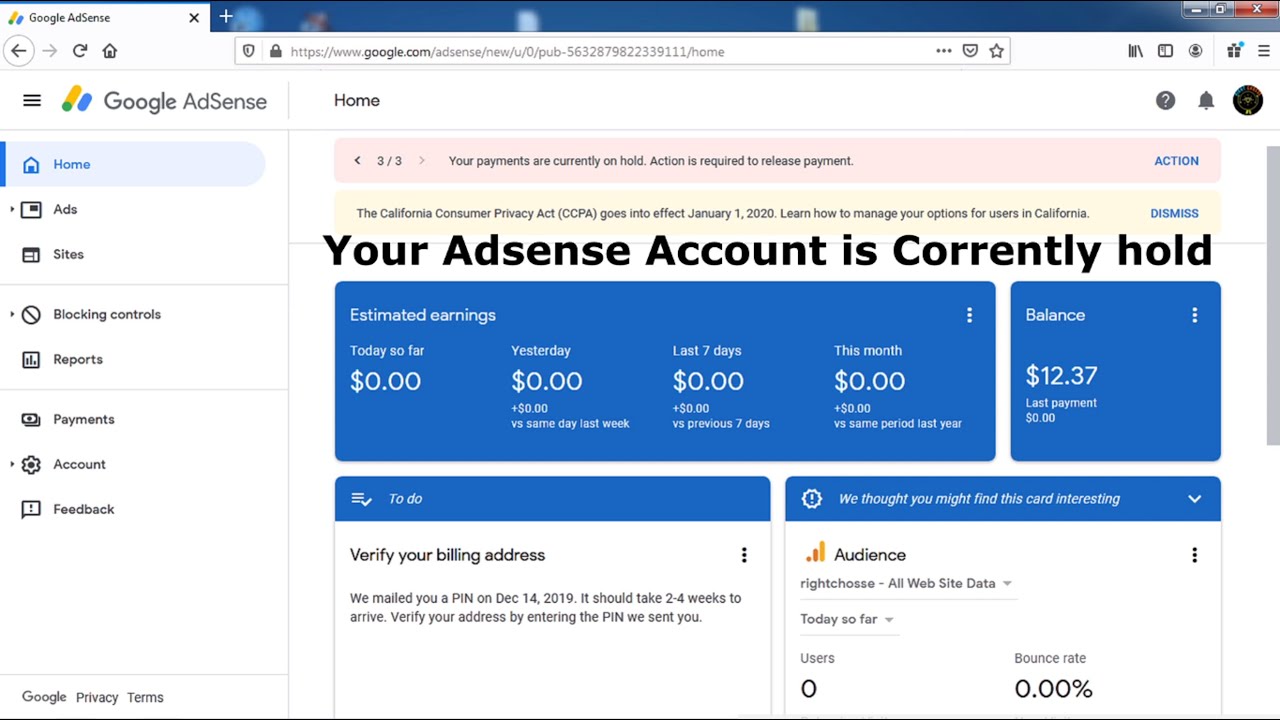Click the To do card header
Image resolution: width=1280 pixels, height=720 pixels.
(x=552, y=499)
